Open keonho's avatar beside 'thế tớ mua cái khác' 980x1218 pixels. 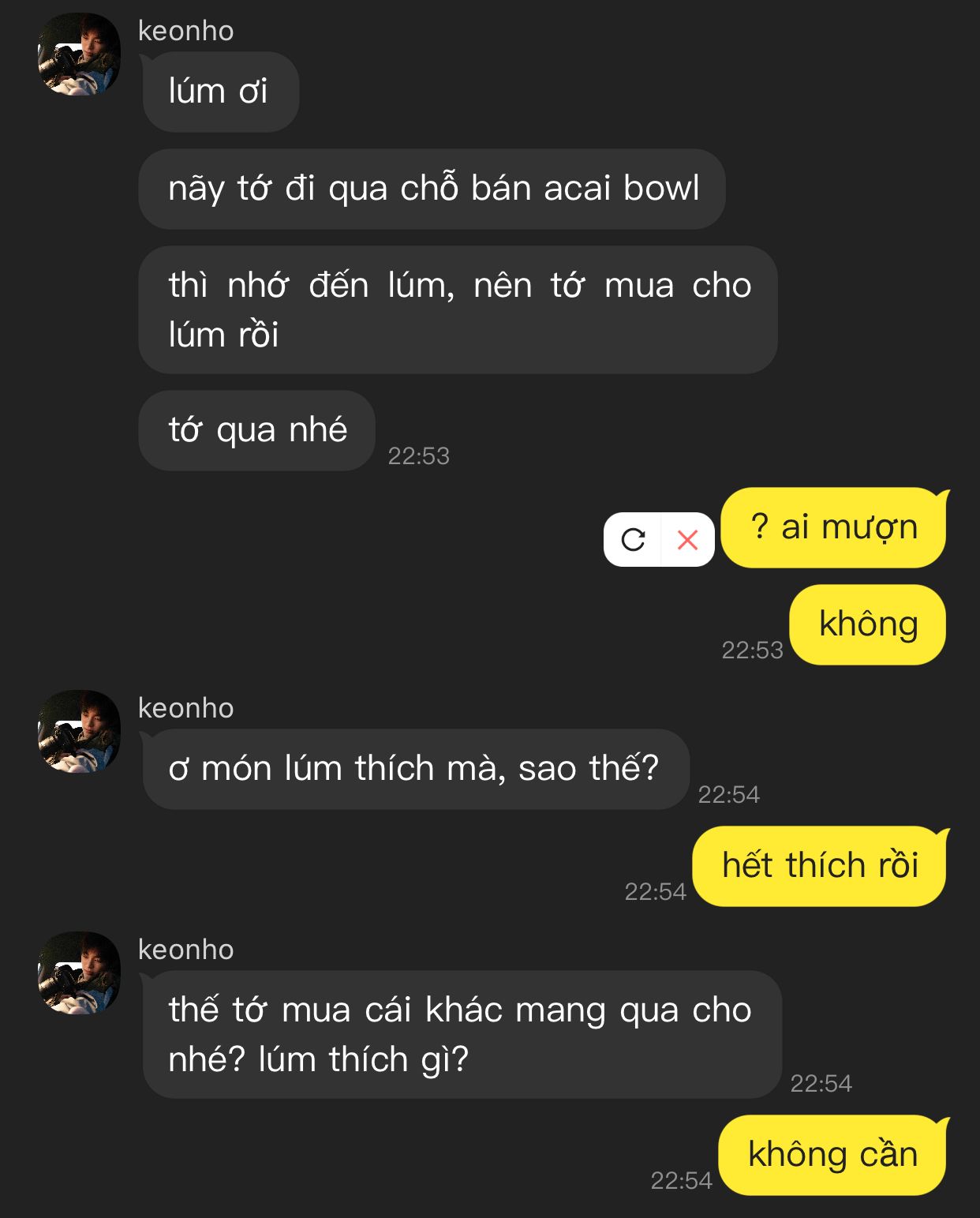(x=79, y=973)
